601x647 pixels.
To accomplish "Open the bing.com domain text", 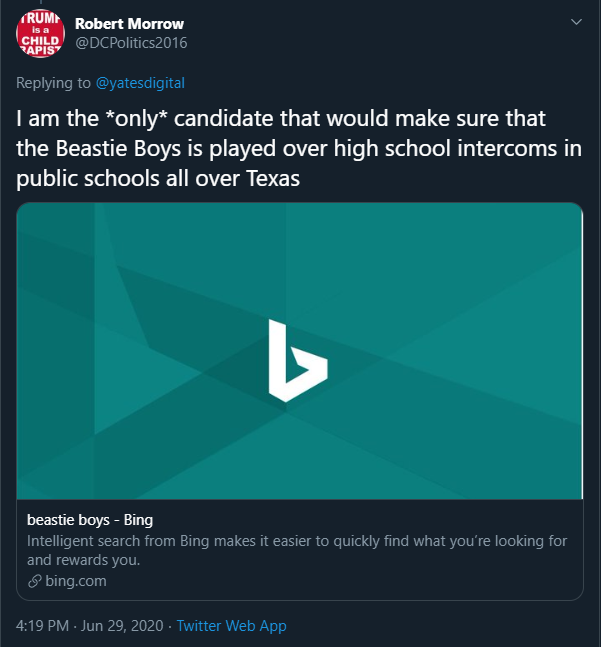I will click(x=76, y=581).
